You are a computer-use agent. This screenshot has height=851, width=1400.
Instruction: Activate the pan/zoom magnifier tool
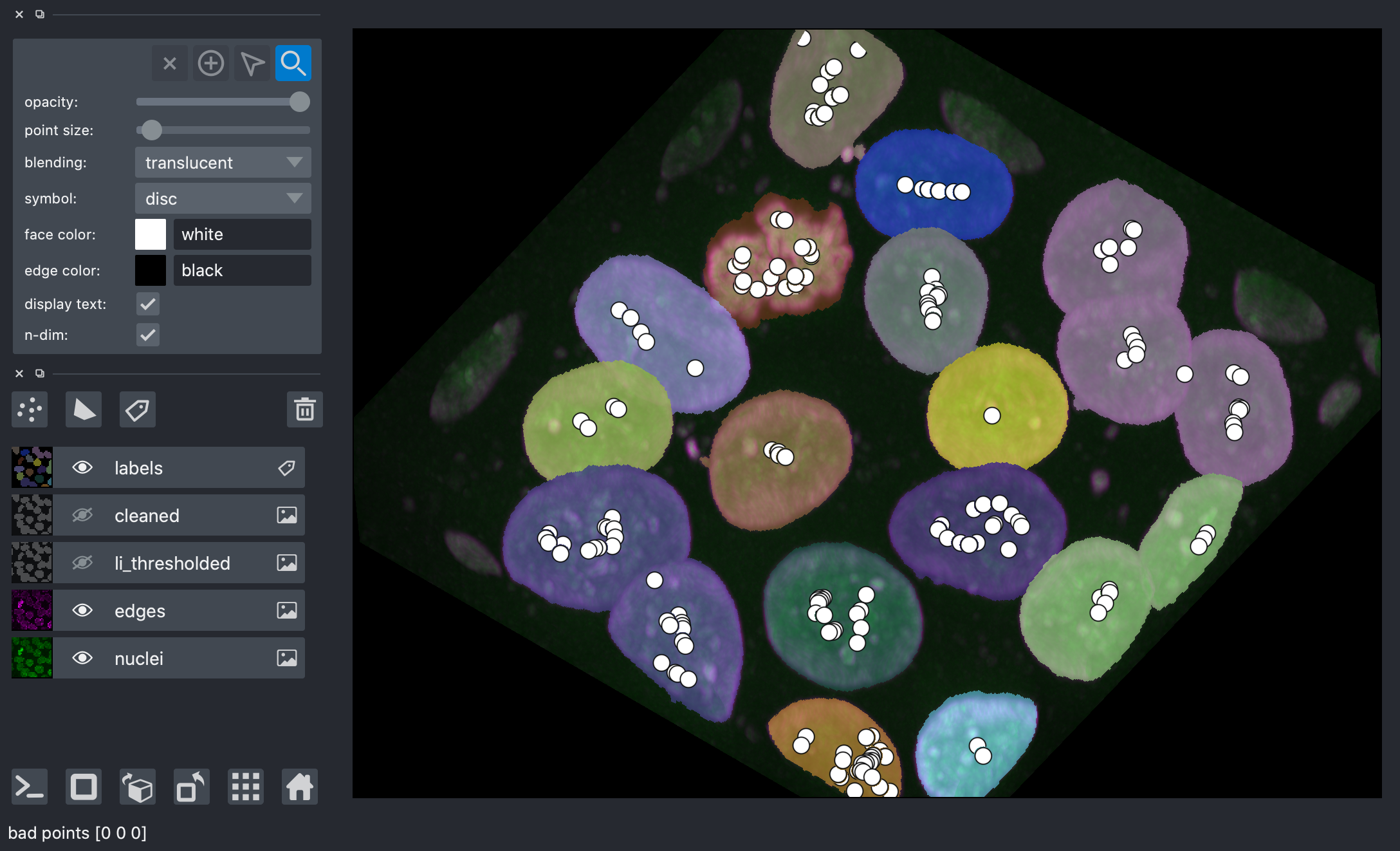point(293,63)
